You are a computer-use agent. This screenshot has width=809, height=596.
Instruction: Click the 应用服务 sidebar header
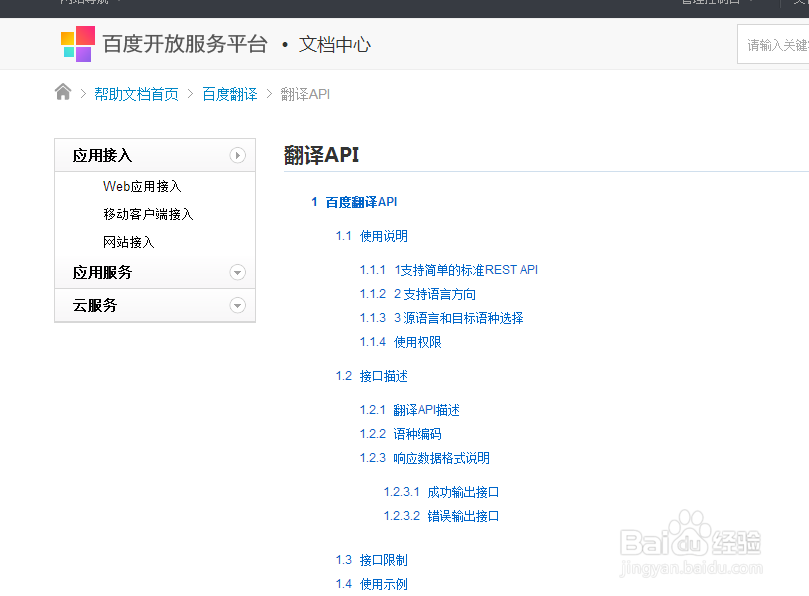point(155,272)
